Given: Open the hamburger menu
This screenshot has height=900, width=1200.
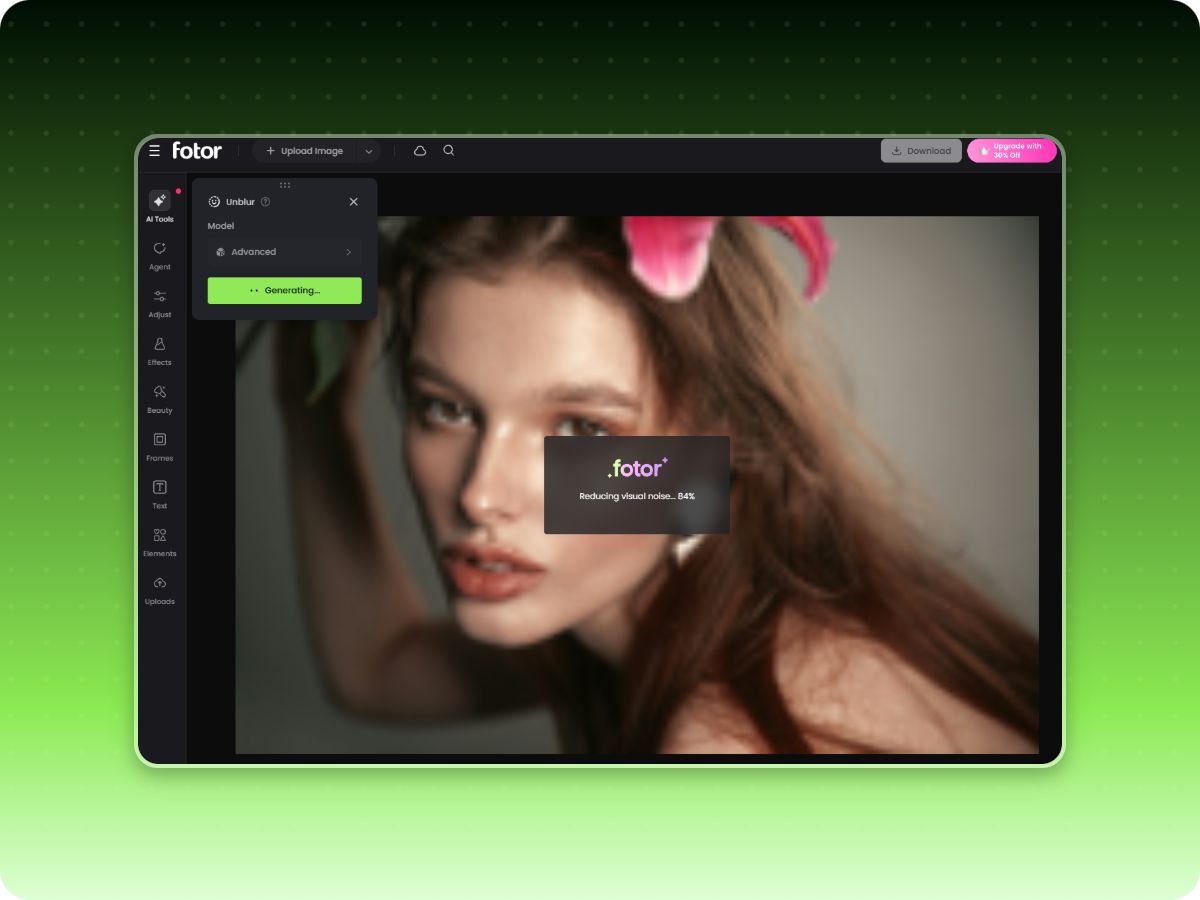Looking at the screenshot, I should coord(154,151).
